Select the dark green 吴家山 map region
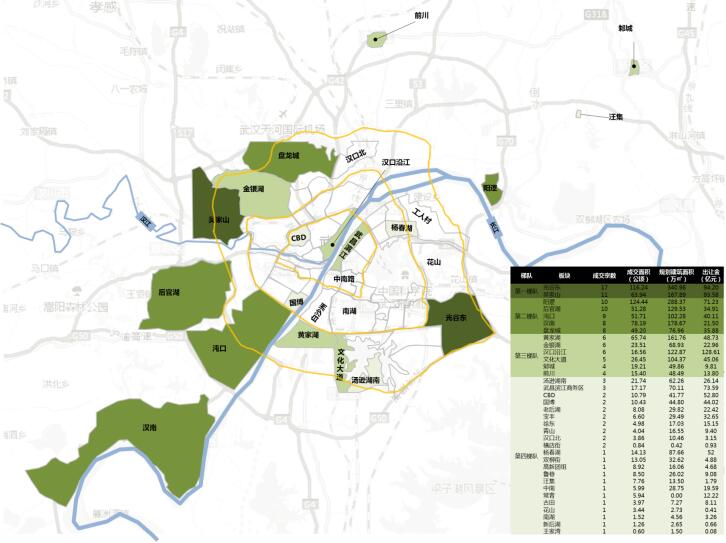This screenshot has height=543, width=726. pos(218,208)
